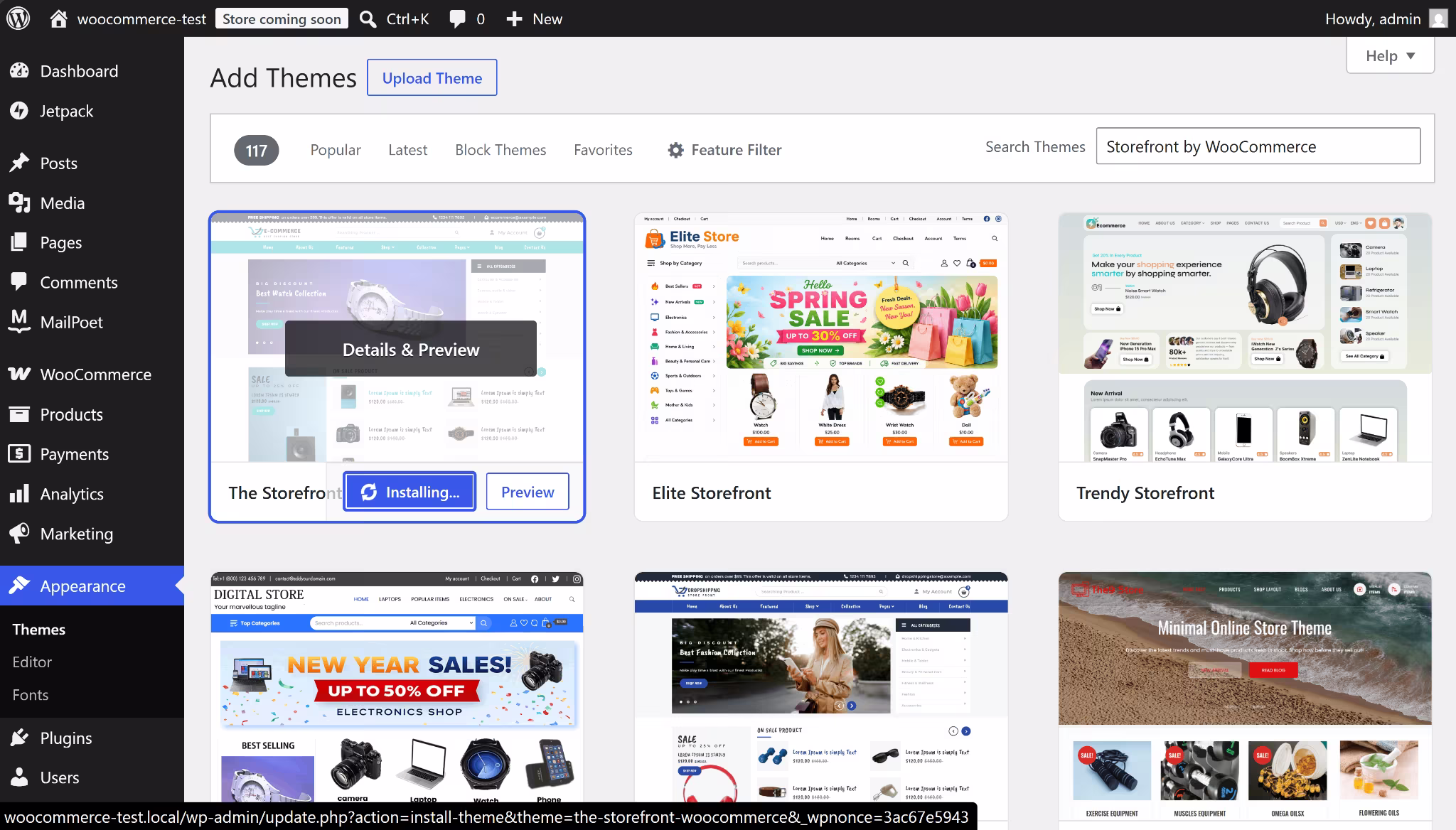Click the Payments dollar icon
Viewport: 1456px width, 830px height.
[x=19, y=453]
